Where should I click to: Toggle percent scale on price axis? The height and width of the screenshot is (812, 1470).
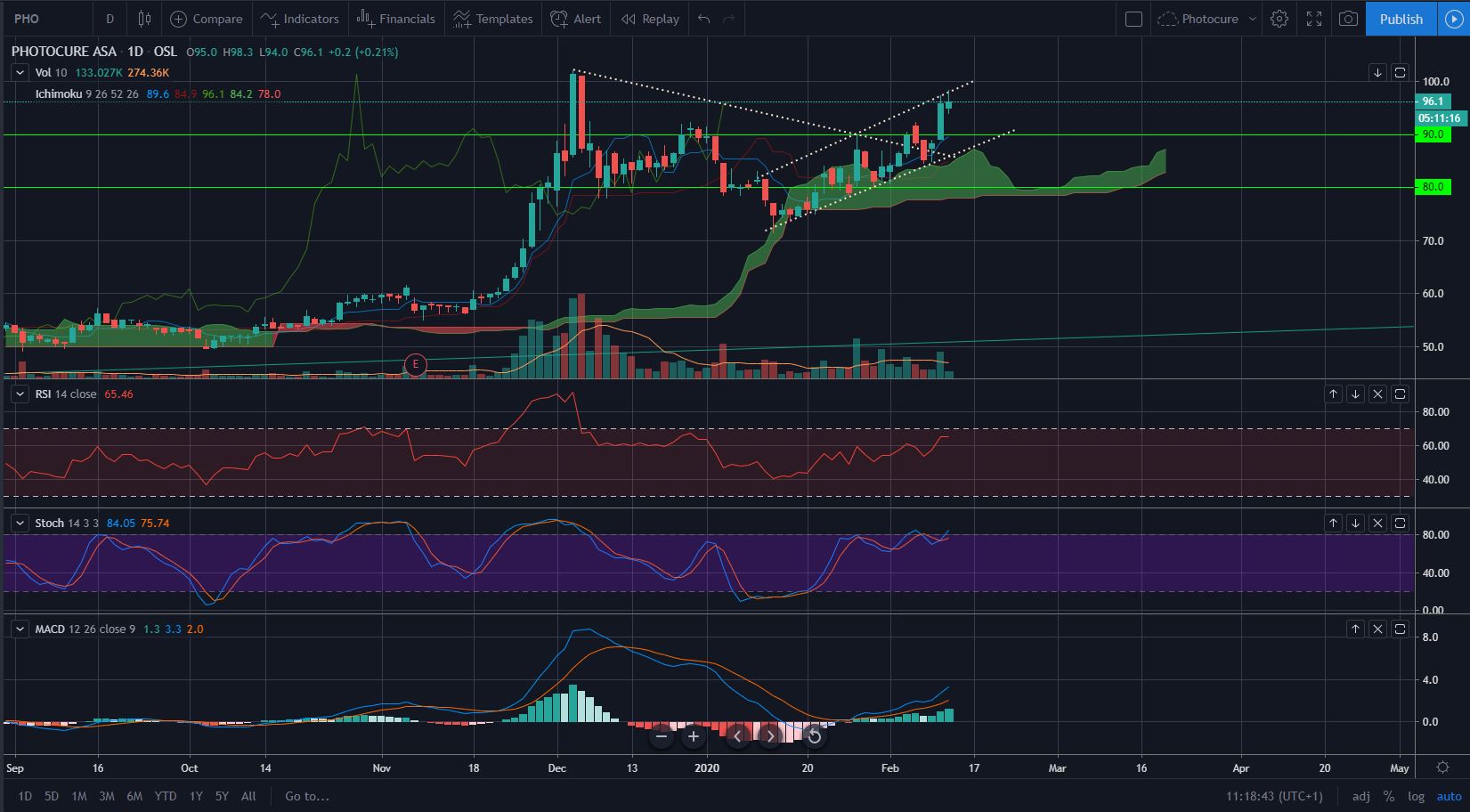pyautogui.click(x=1388, y=796)
